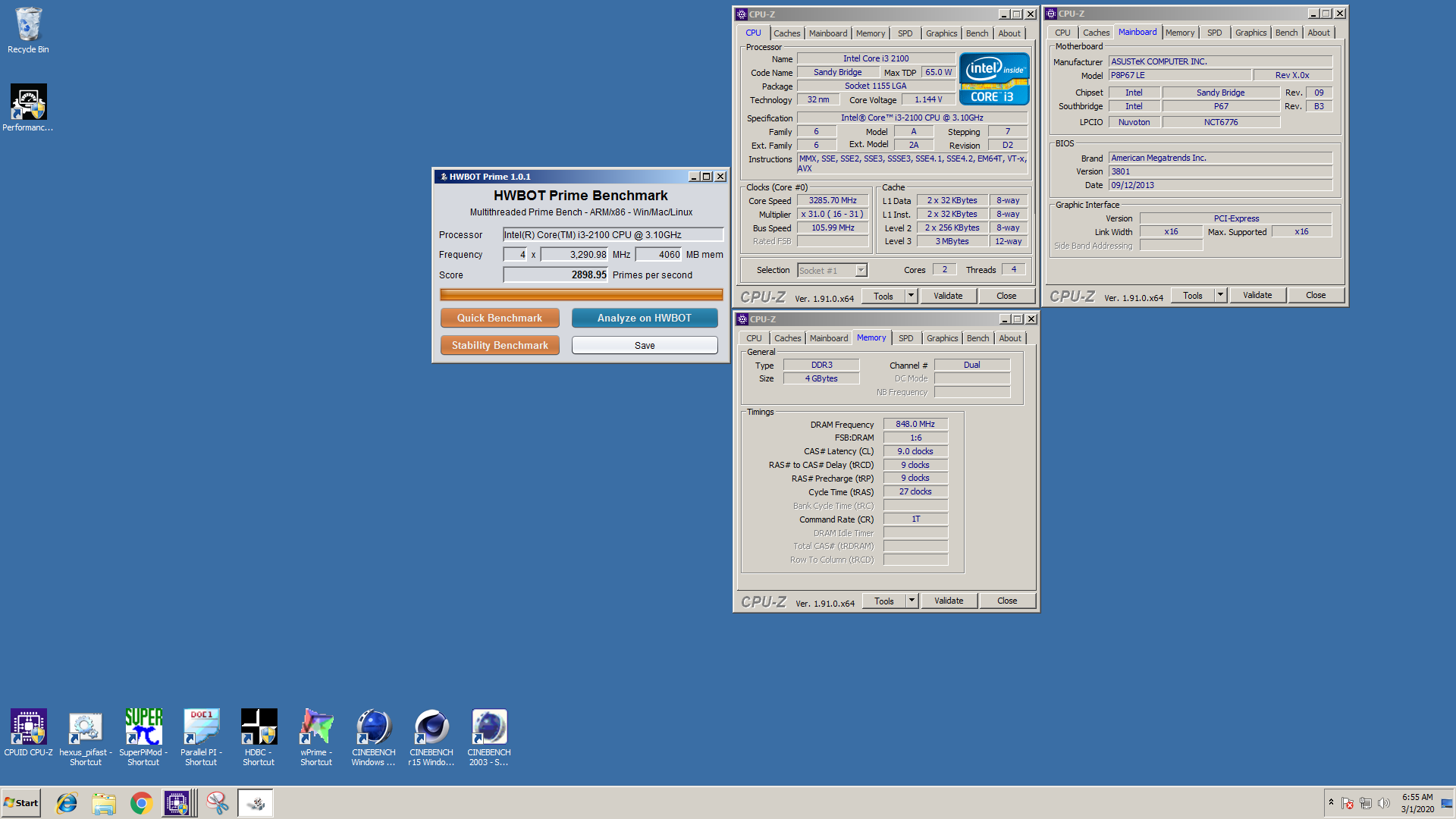Image resolution: width=1456 pixels, height=819 pixels.
Task: Open the Recycle Bin desktop icon
Action: click(x=28, y=30)
